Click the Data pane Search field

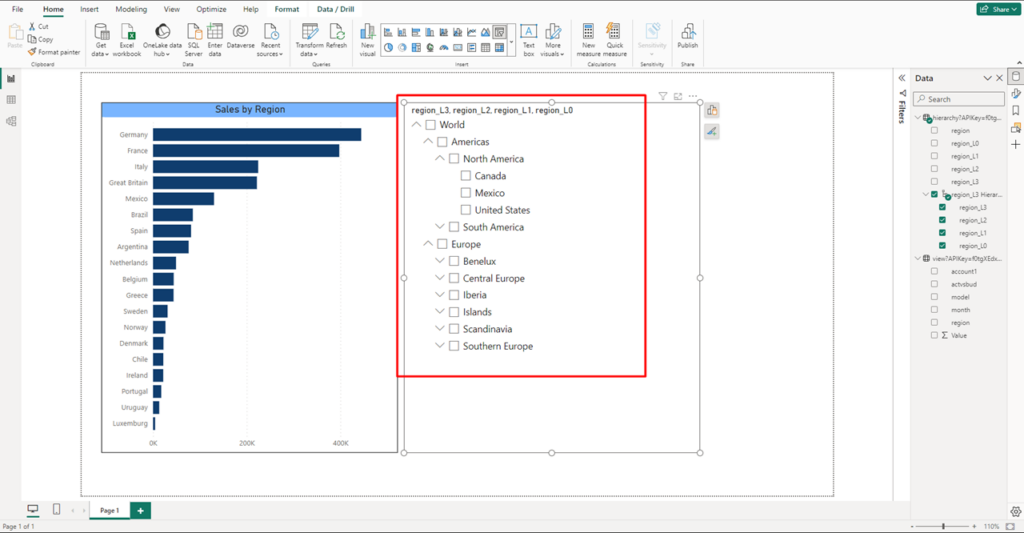click(x=959, y=99)
